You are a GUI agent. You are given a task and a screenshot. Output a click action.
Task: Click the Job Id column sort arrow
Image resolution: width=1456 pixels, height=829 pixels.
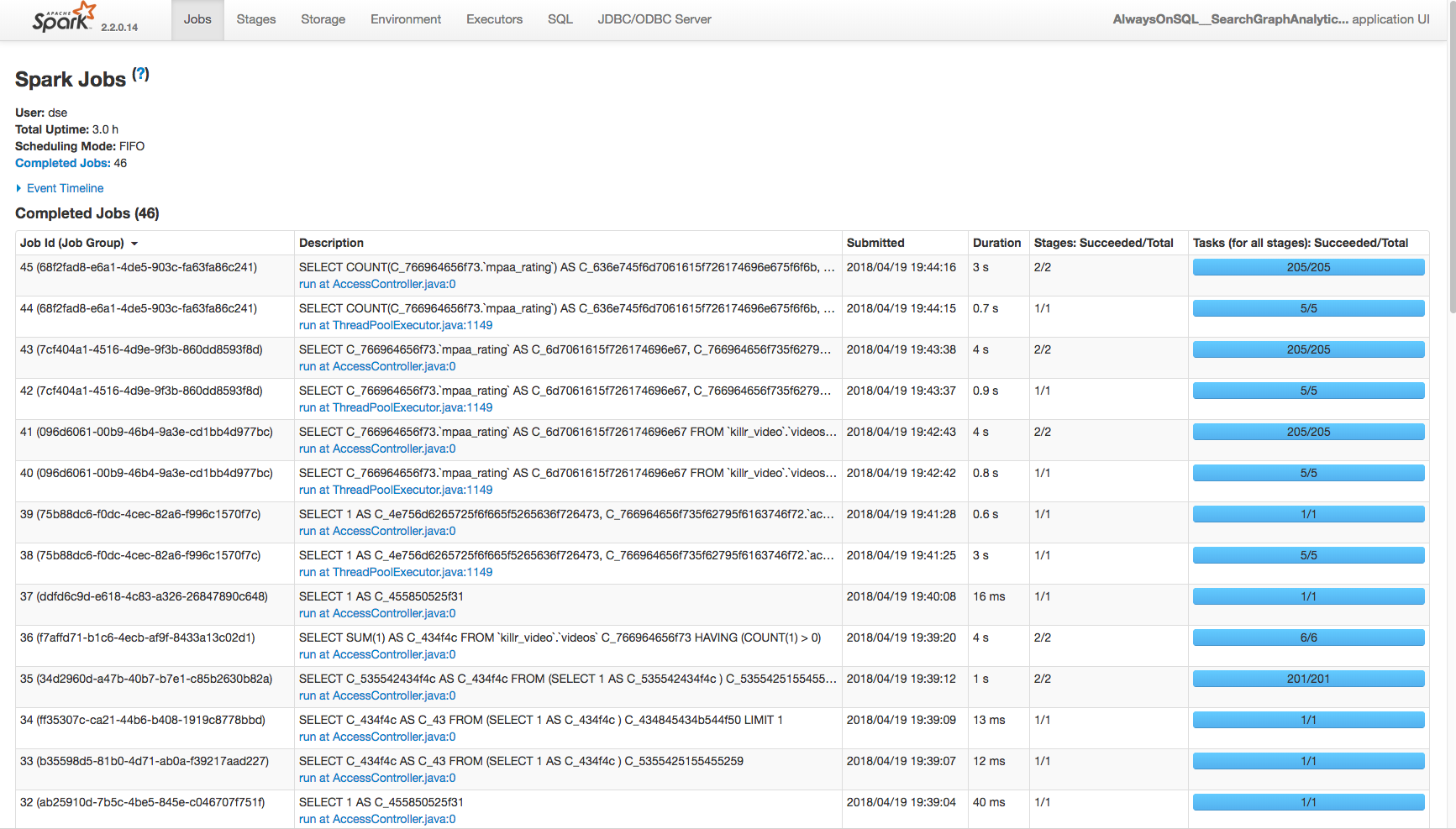134,244
